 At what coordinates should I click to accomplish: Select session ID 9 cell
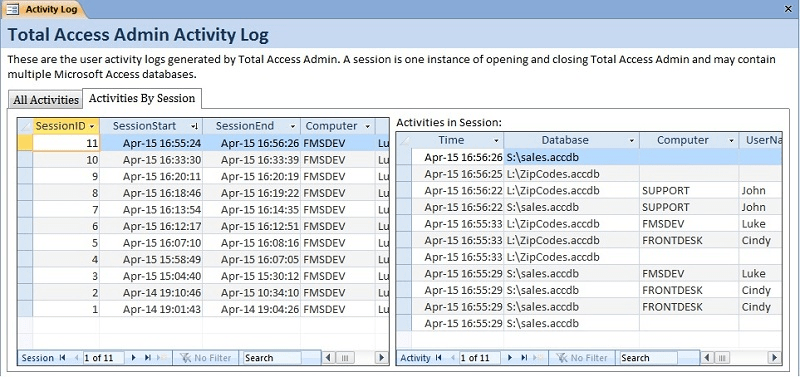66,177
